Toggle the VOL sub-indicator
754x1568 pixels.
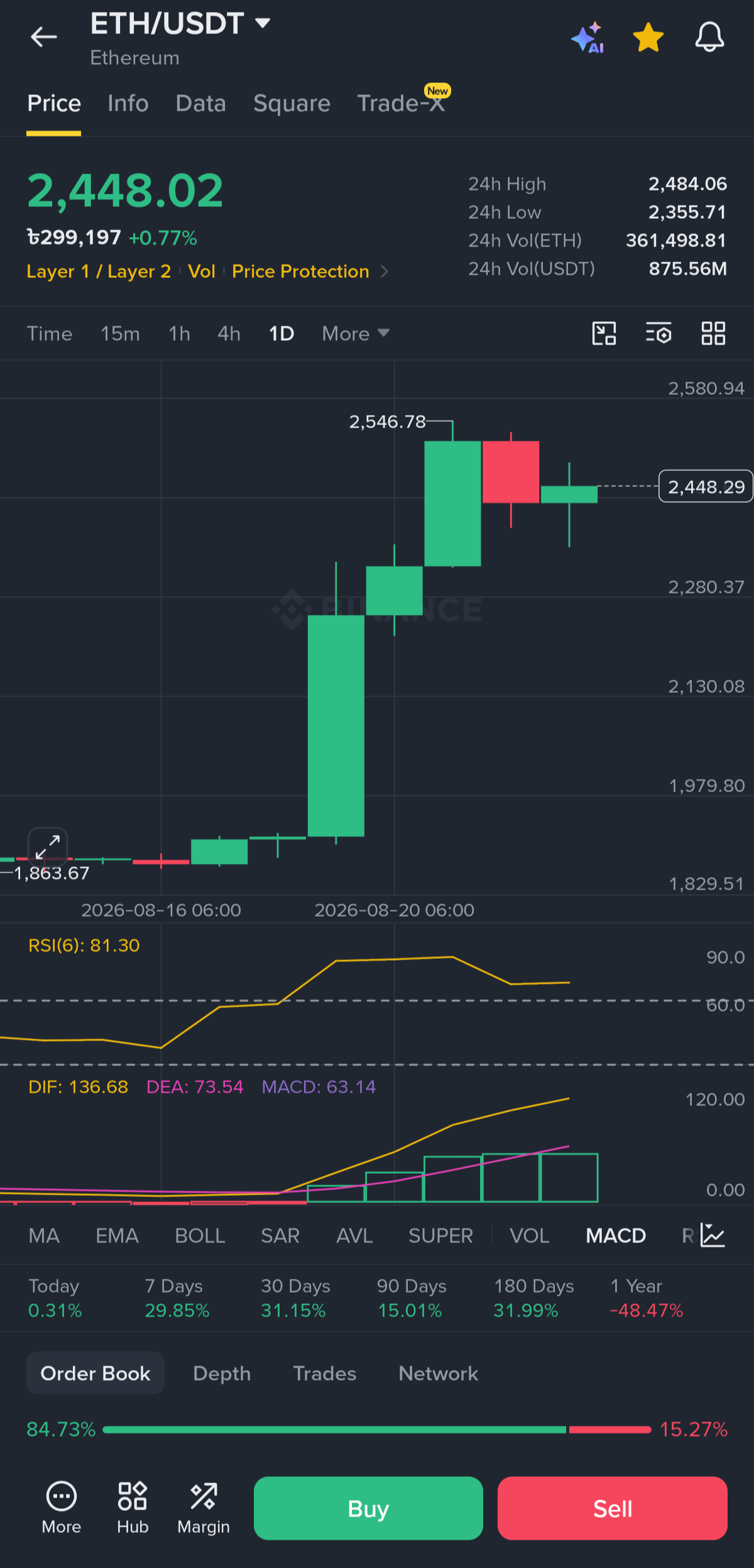530,1236
